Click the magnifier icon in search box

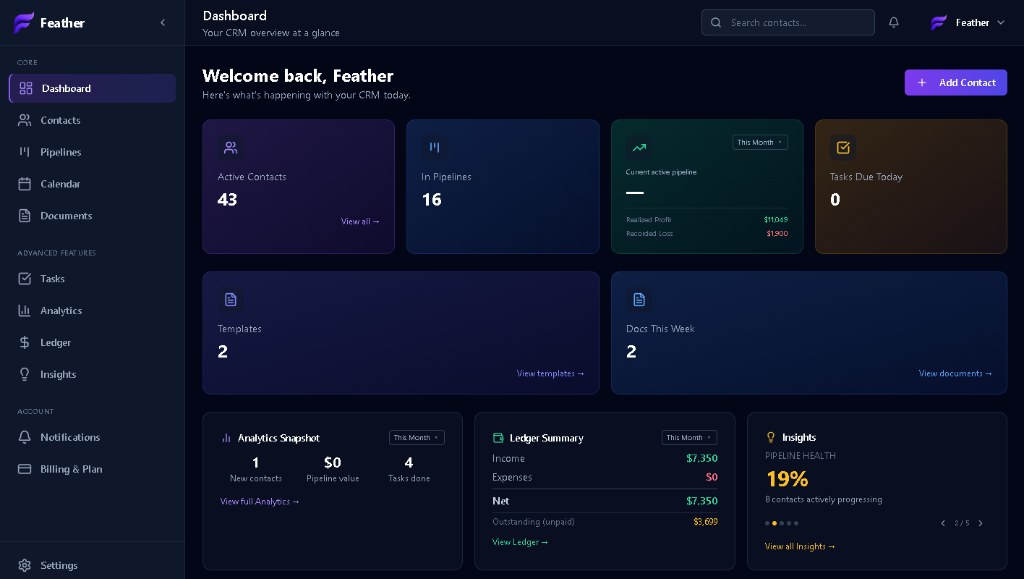pyautogui.click(x=716, y=22)
